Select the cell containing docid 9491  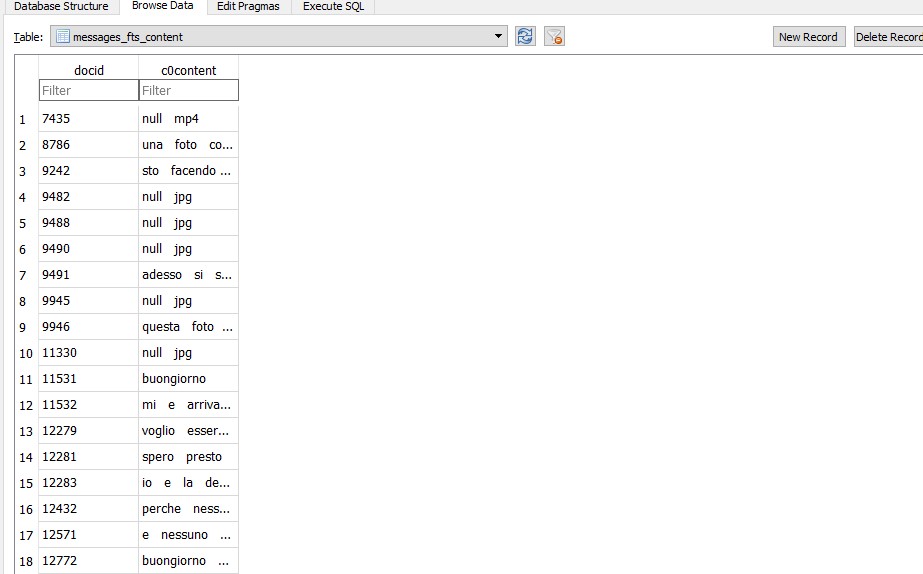(88, 275)
